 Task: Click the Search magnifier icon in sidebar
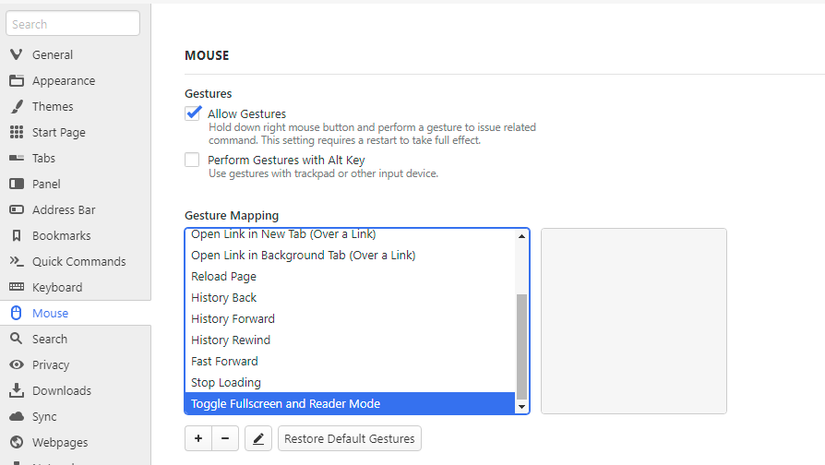[16, 338]
